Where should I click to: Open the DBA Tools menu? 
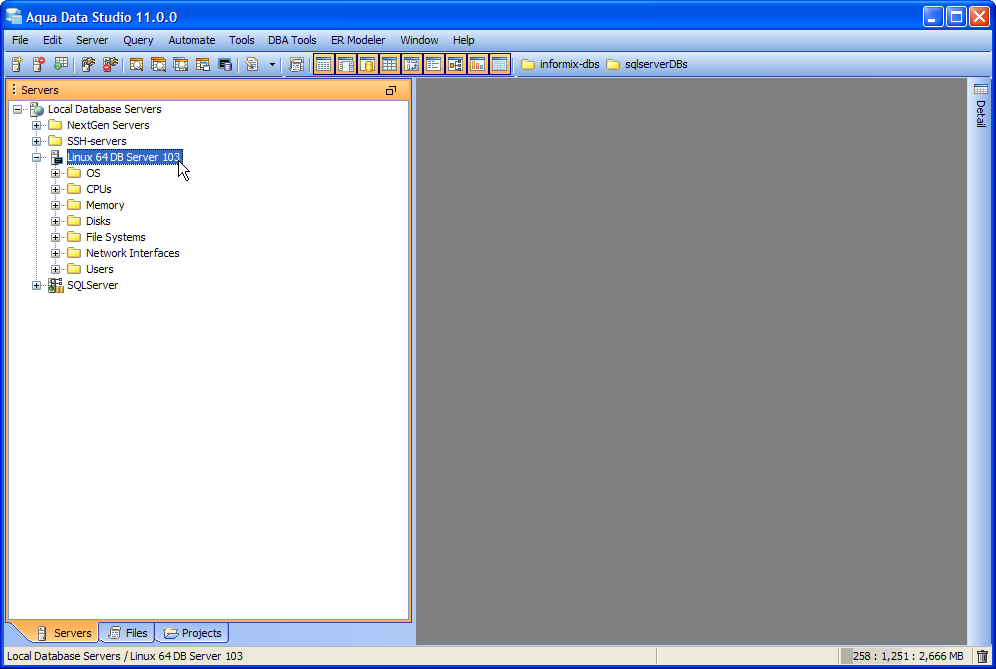click(292, 40)
